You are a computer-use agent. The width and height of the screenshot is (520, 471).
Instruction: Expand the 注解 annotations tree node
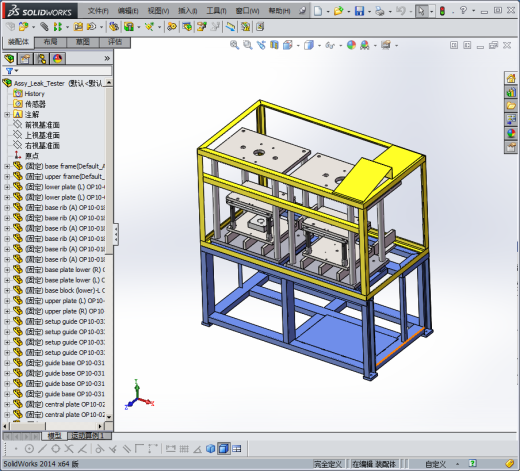[x=7, y=114]
